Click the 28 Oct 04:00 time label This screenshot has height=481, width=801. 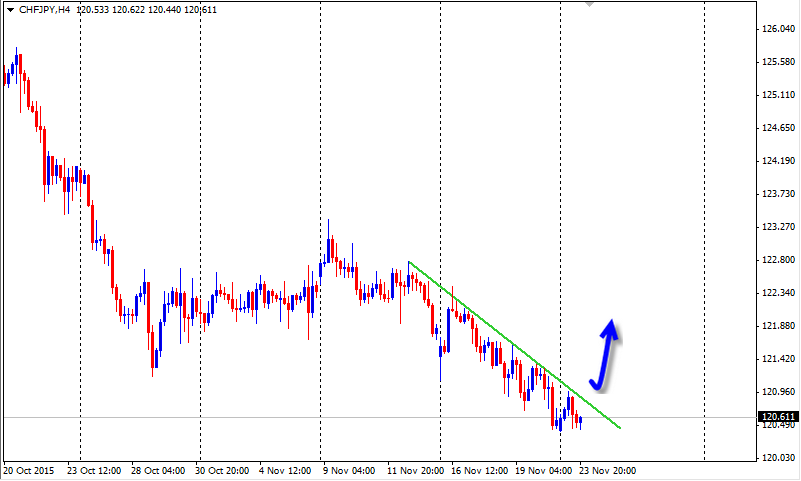pos(158,470)
